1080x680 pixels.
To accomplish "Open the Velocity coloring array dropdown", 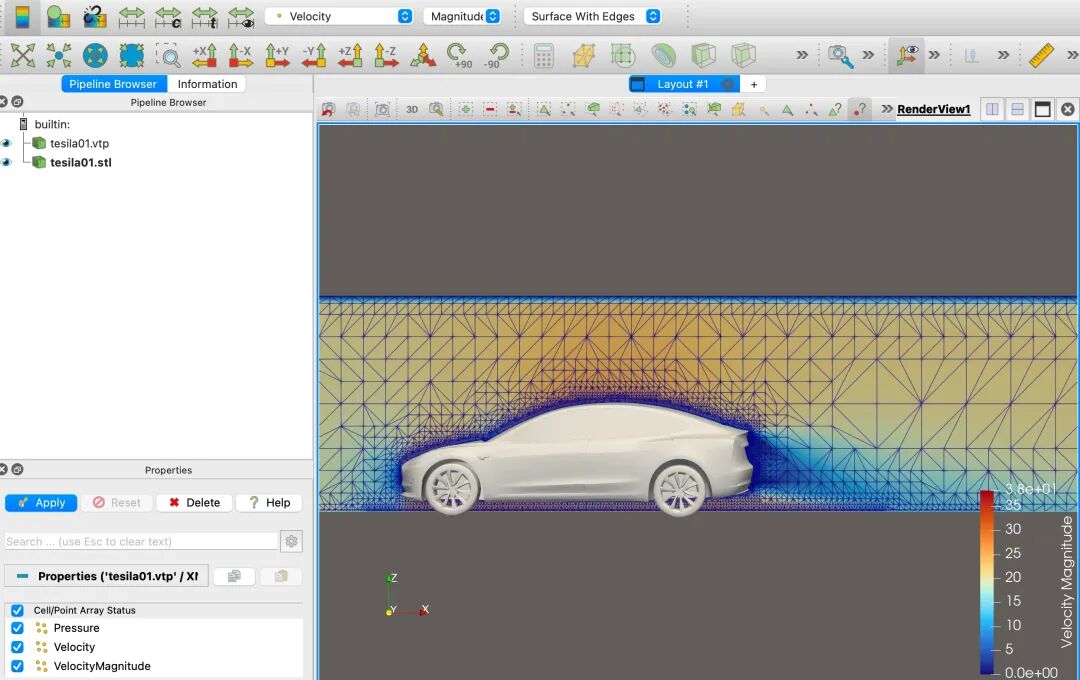I will (339, 16).
